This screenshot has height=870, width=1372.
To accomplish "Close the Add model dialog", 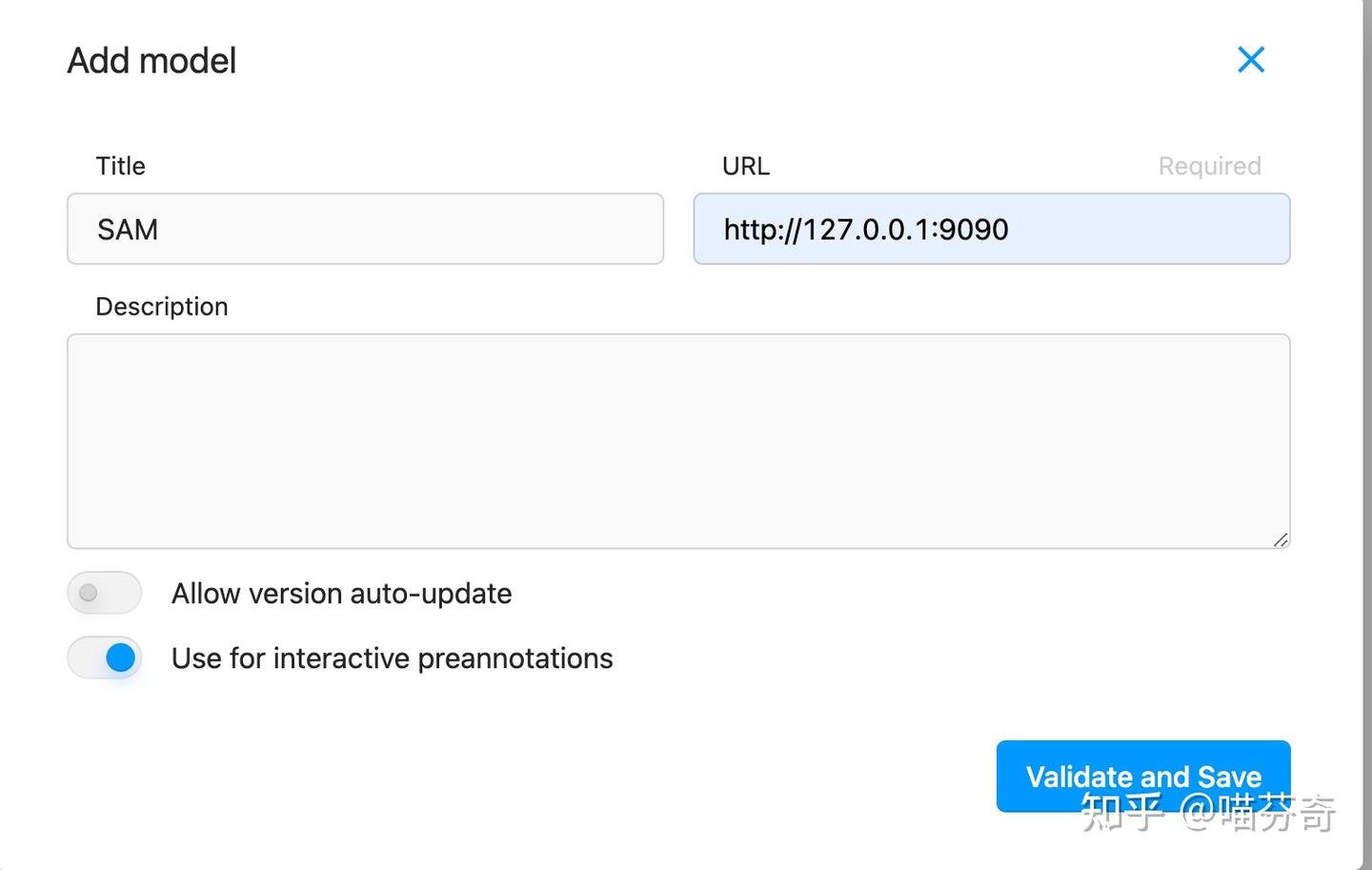I will [x=1250, y=60].
